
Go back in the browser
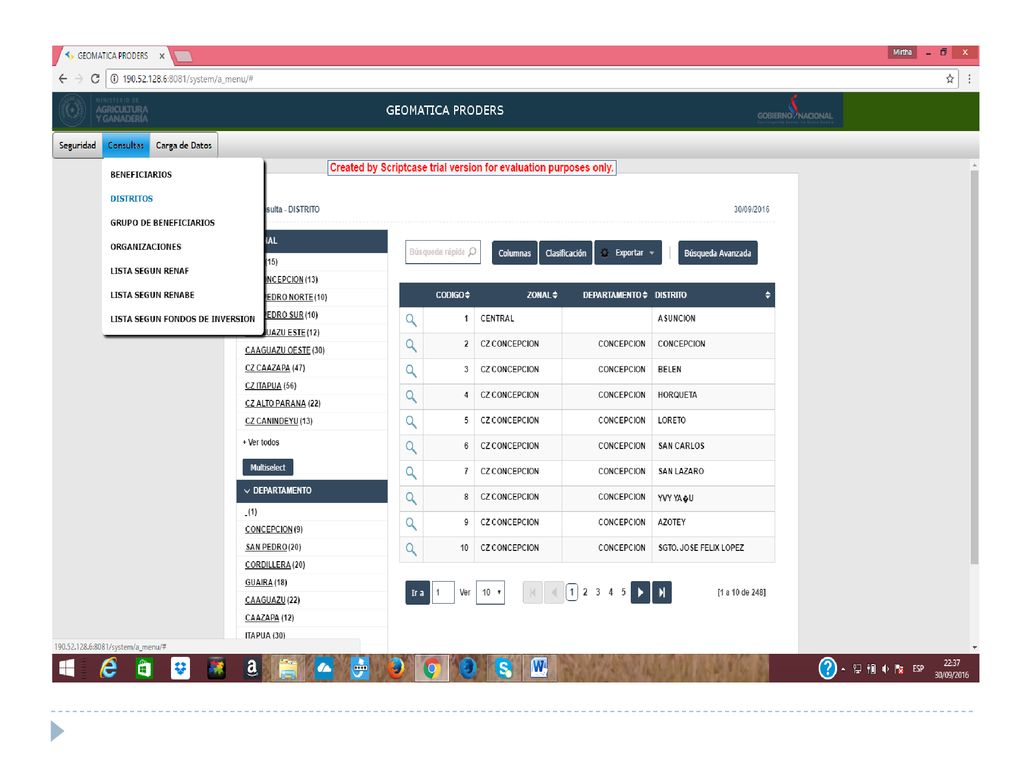coord(63,78)
